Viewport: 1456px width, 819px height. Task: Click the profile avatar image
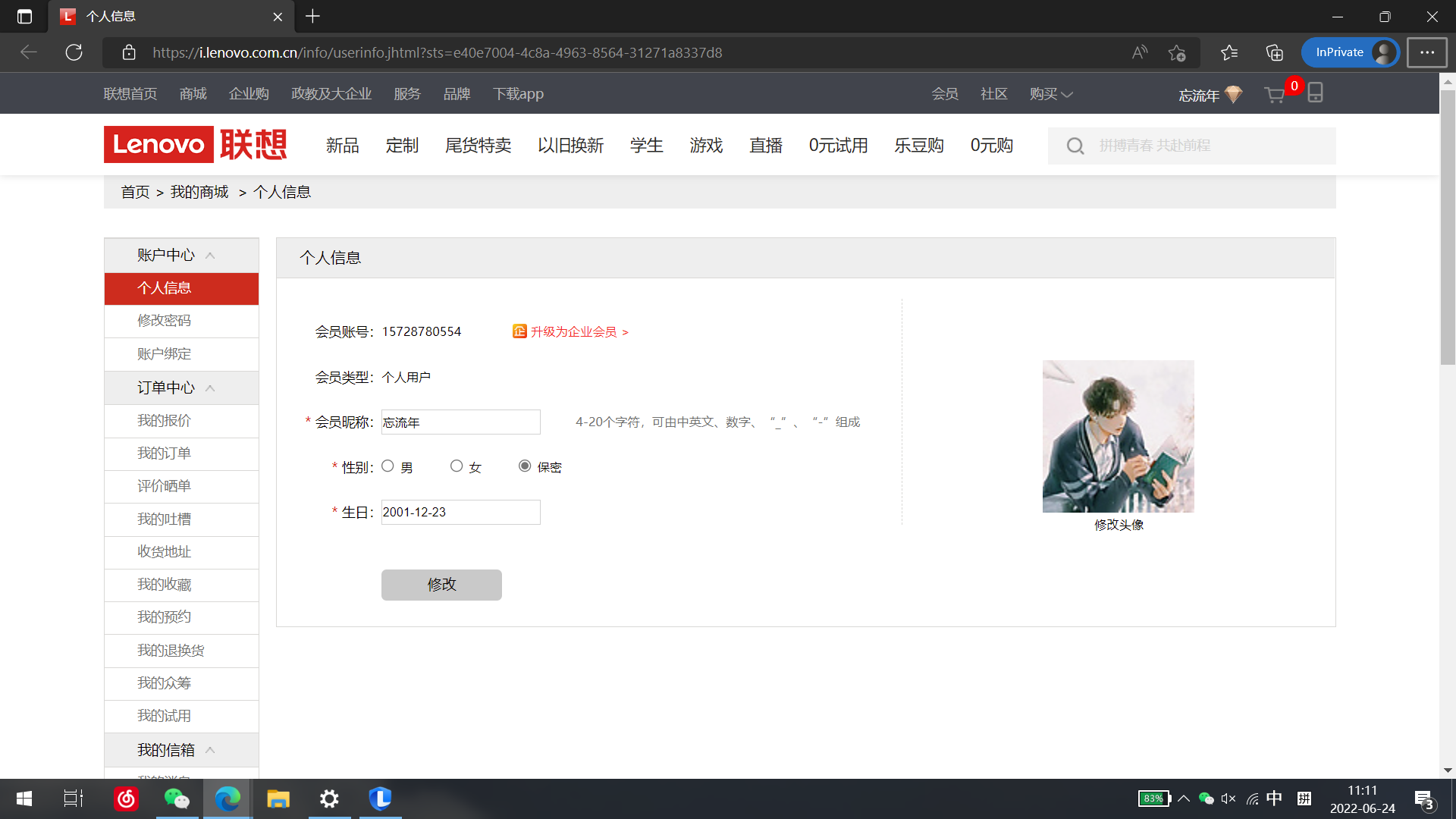coord(1118,436)
